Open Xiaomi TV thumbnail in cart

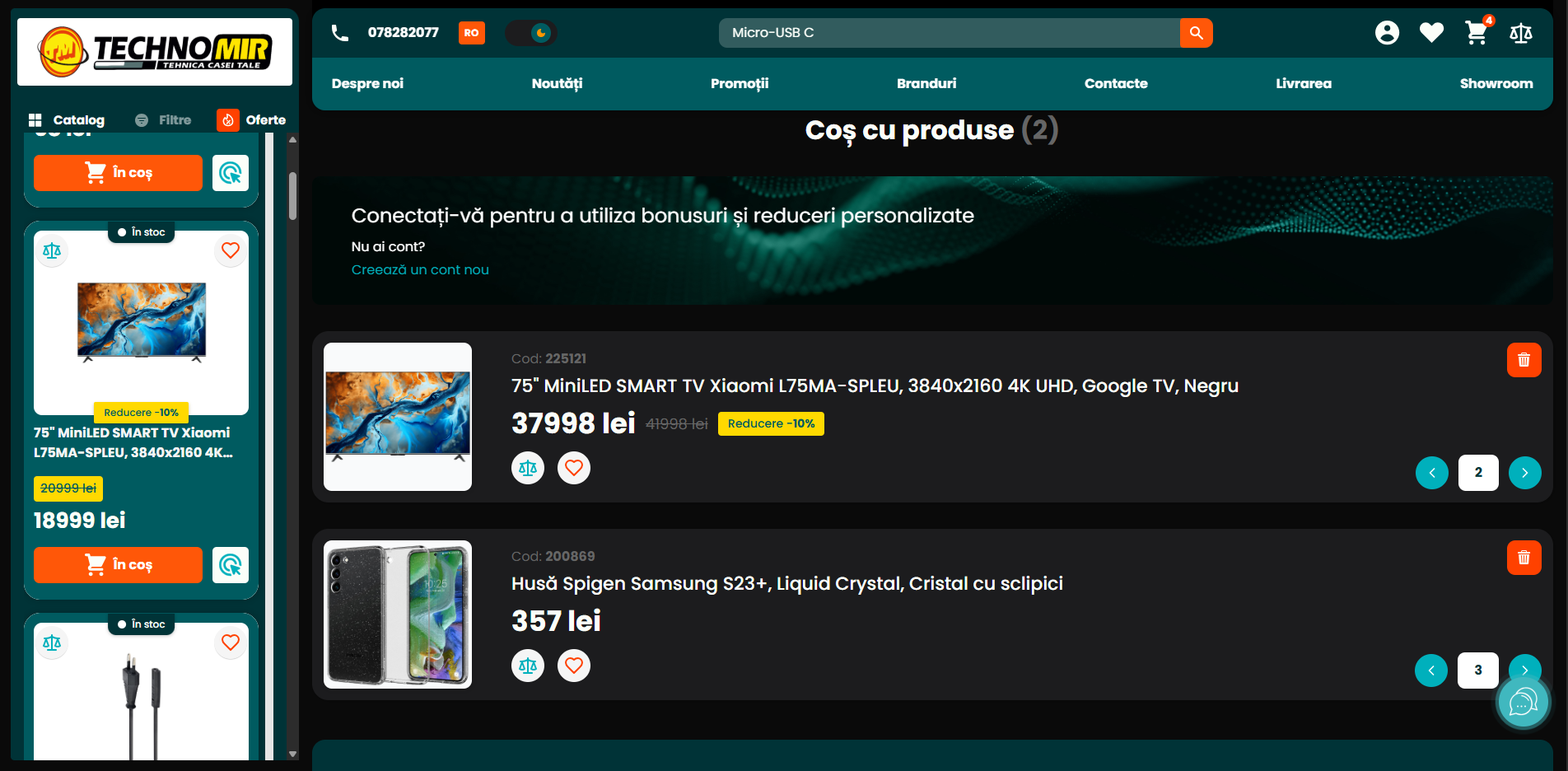pos(398,417)
